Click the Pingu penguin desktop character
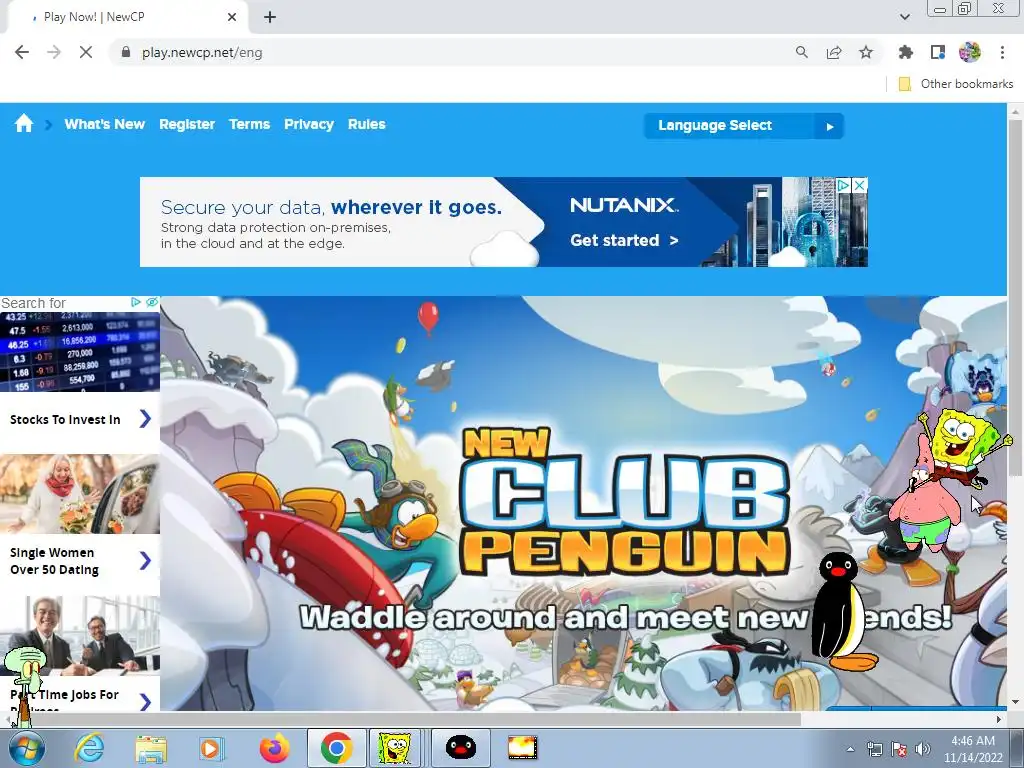Screen dimensions: 1024x768 (840, 612)
